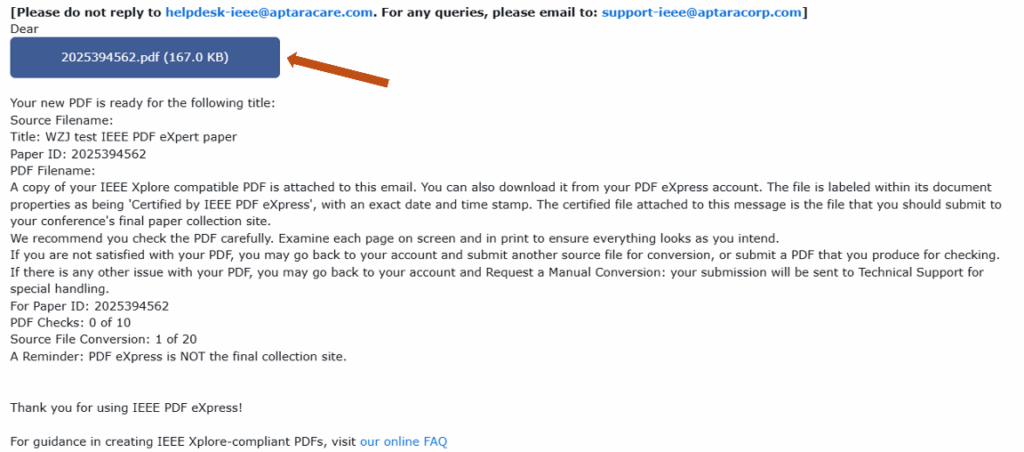Open the 2025394562.pdf attachment
Screen dimensions: 1024x452
coord(145,57)
